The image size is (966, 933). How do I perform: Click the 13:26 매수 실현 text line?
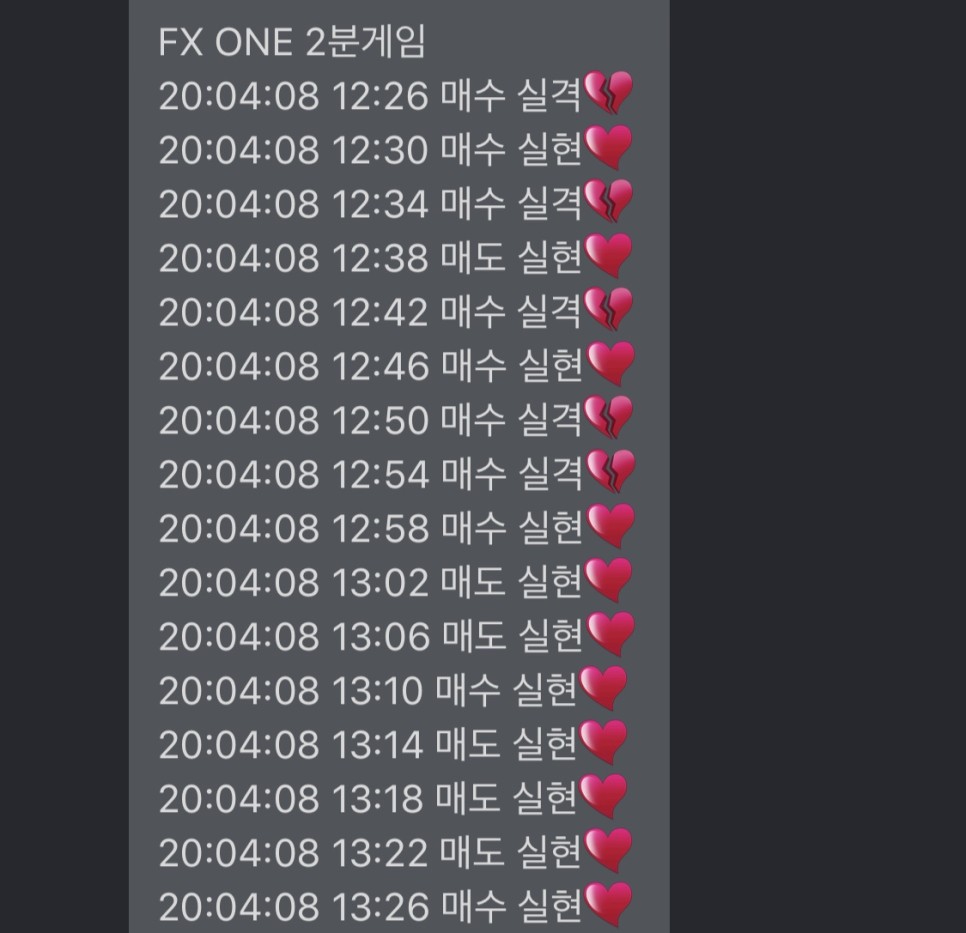click(370, 907)
